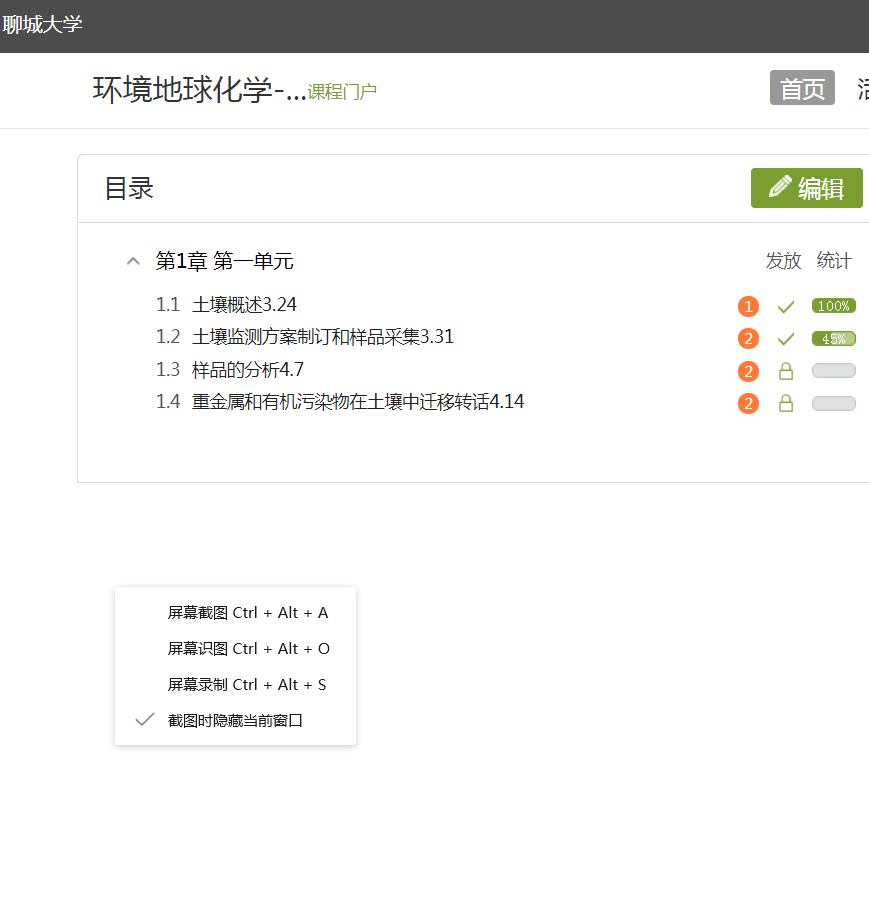Click the 45% progress bar for section 1.2
This screenshot has width=869, height=898.
click(x=833, y=339)
